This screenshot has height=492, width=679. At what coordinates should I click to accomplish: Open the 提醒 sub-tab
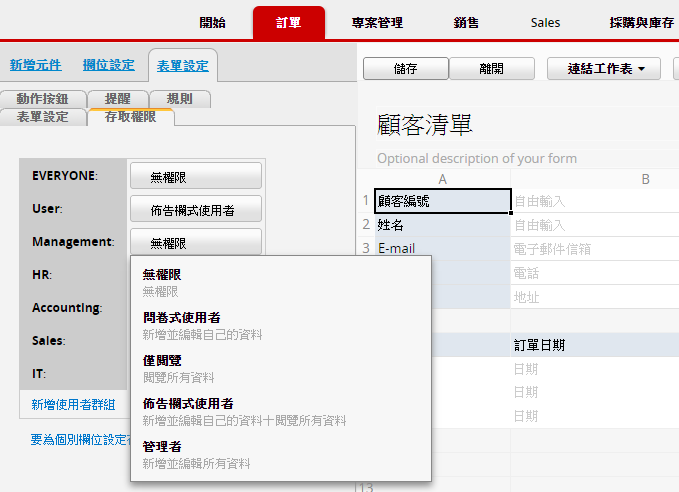[x=117, y=99]
